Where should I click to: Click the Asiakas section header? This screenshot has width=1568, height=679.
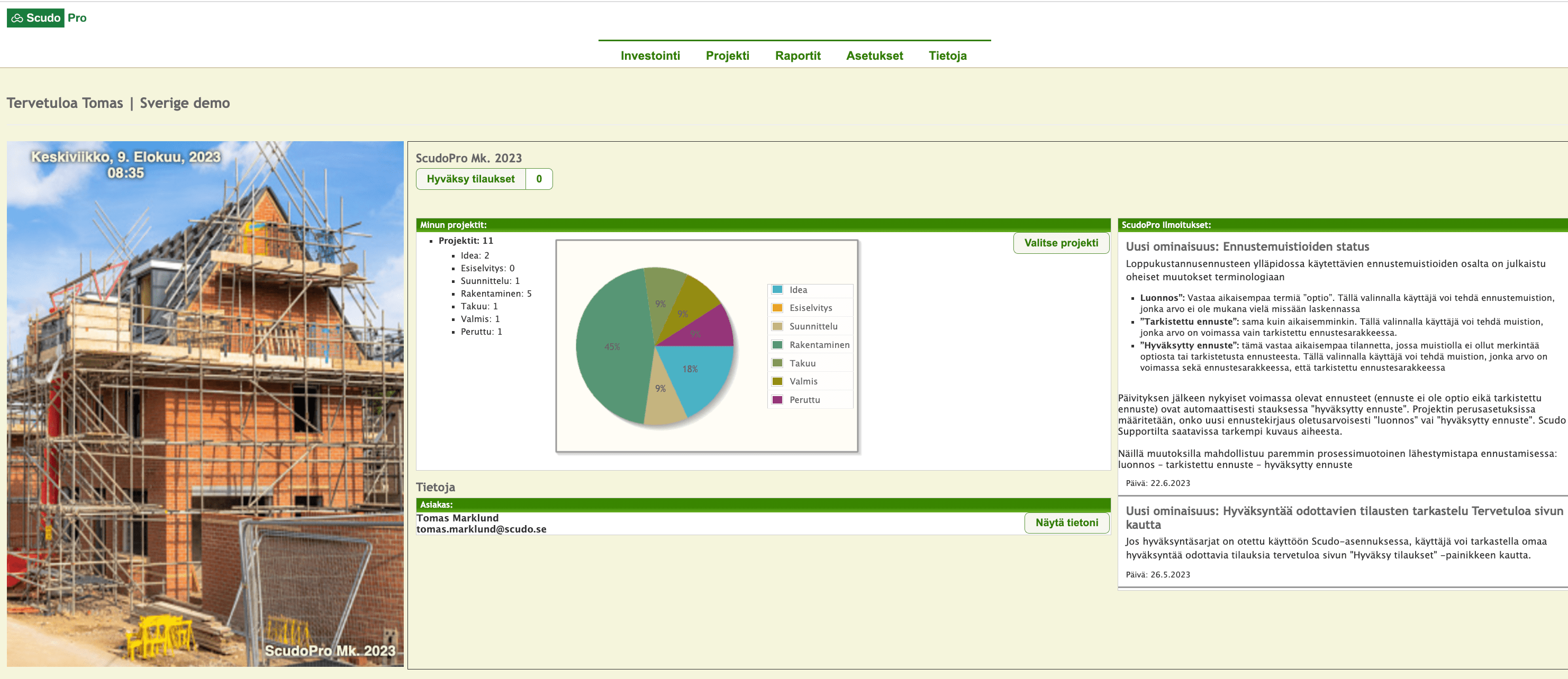pos(763,505)
